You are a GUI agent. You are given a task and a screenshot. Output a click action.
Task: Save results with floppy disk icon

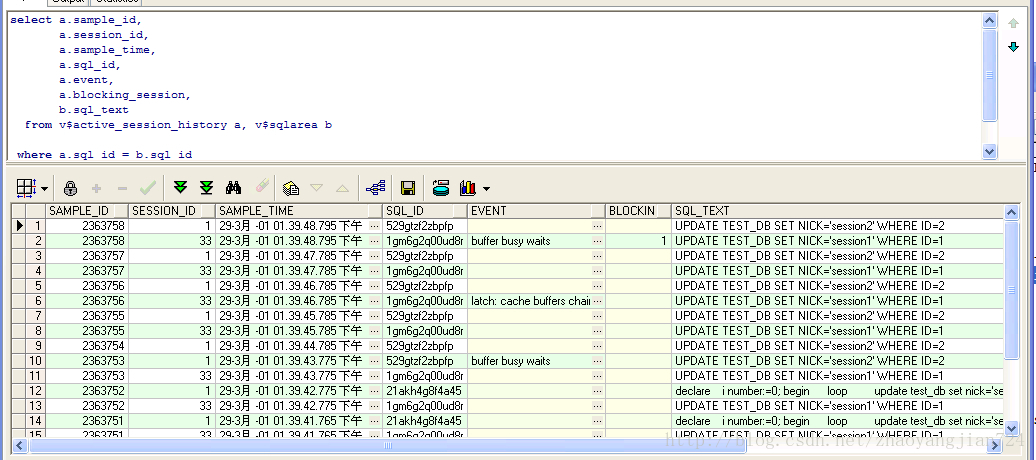point(408,188)
